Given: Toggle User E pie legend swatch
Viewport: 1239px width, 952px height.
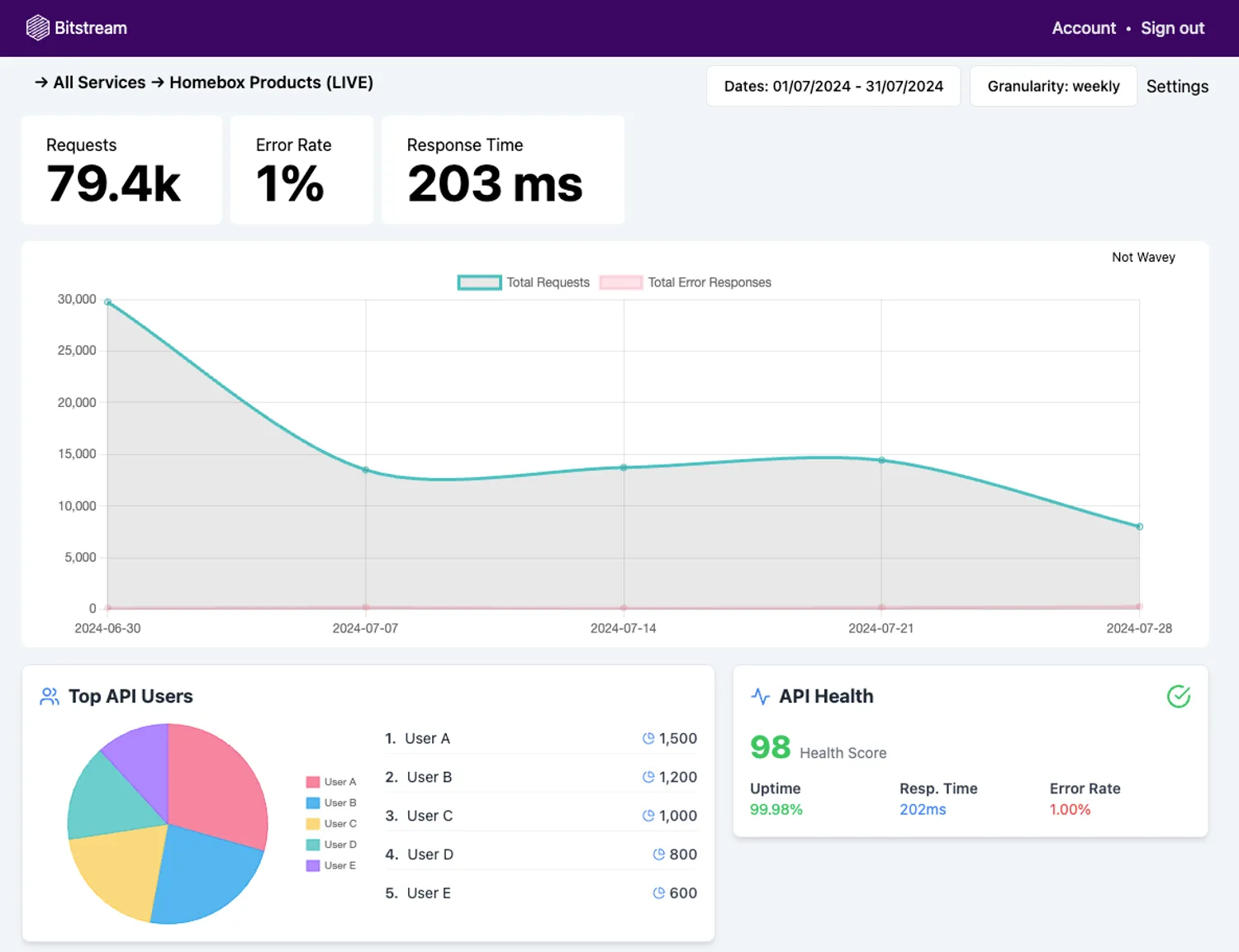Looking at the screenshot, I should 313,865.
